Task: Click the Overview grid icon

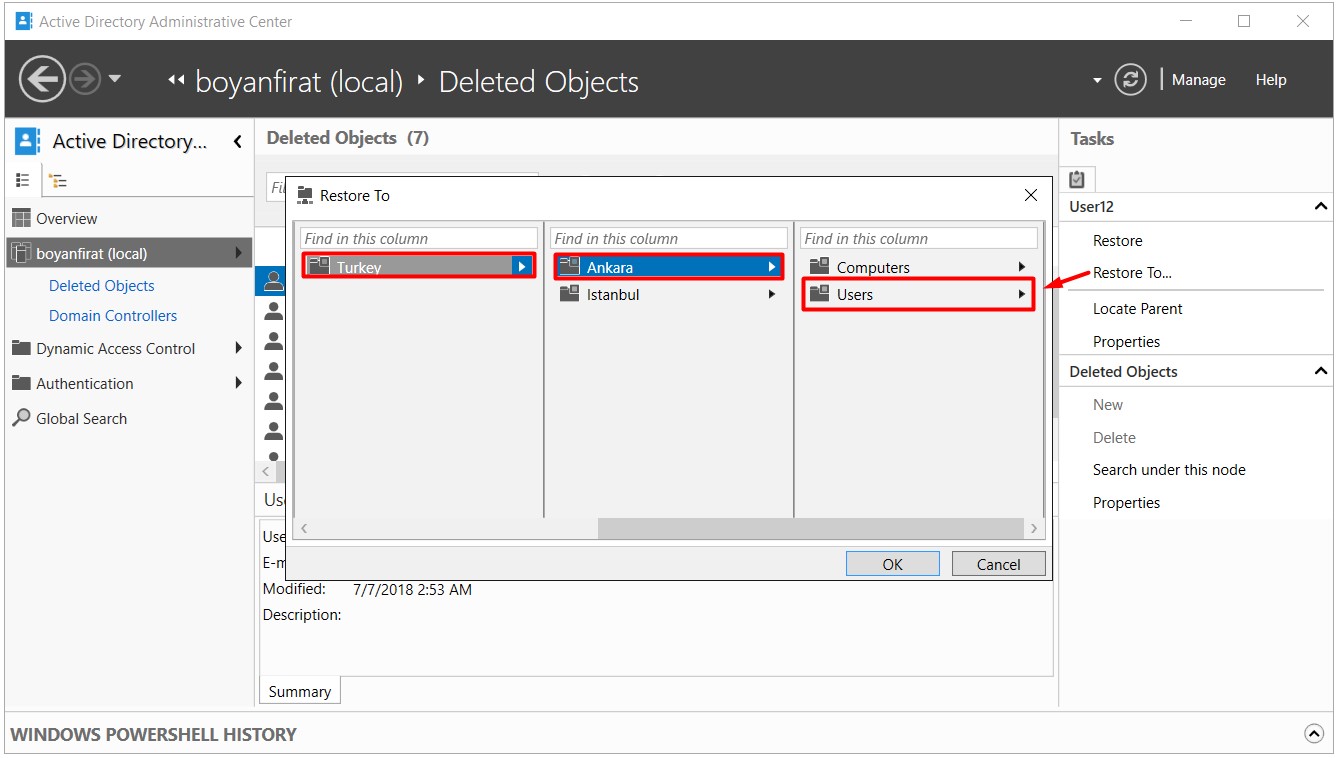Action: click(x=21, y=218)
